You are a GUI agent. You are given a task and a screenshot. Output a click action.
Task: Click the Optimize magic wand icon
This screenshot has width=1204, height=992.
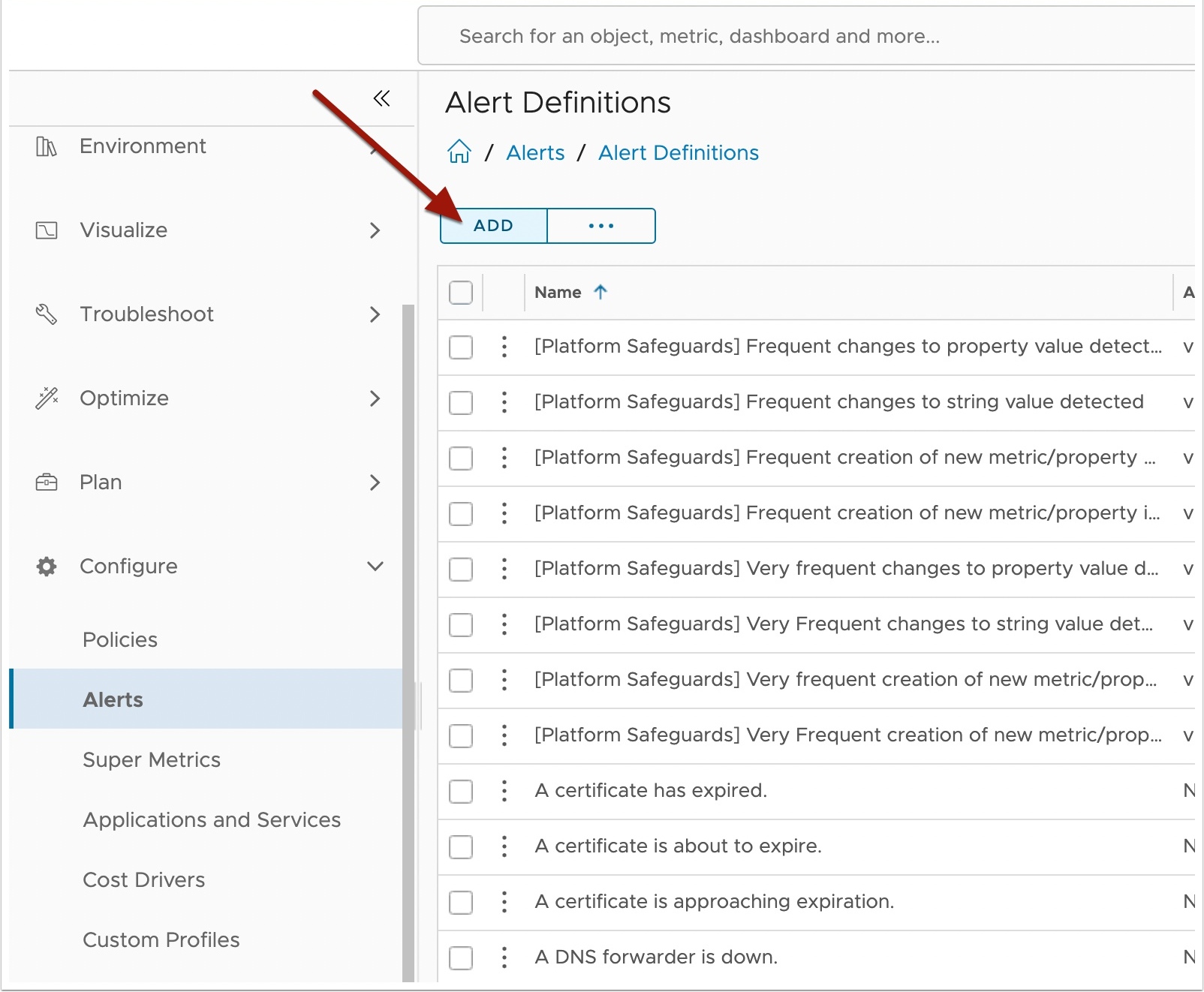click(47, 398)
